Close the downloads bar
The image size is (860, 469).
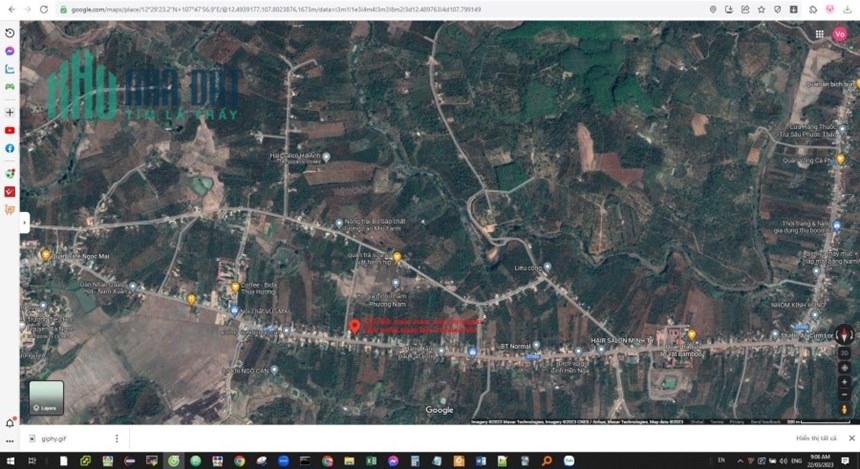pyautogui.click(x=851, y=438)
